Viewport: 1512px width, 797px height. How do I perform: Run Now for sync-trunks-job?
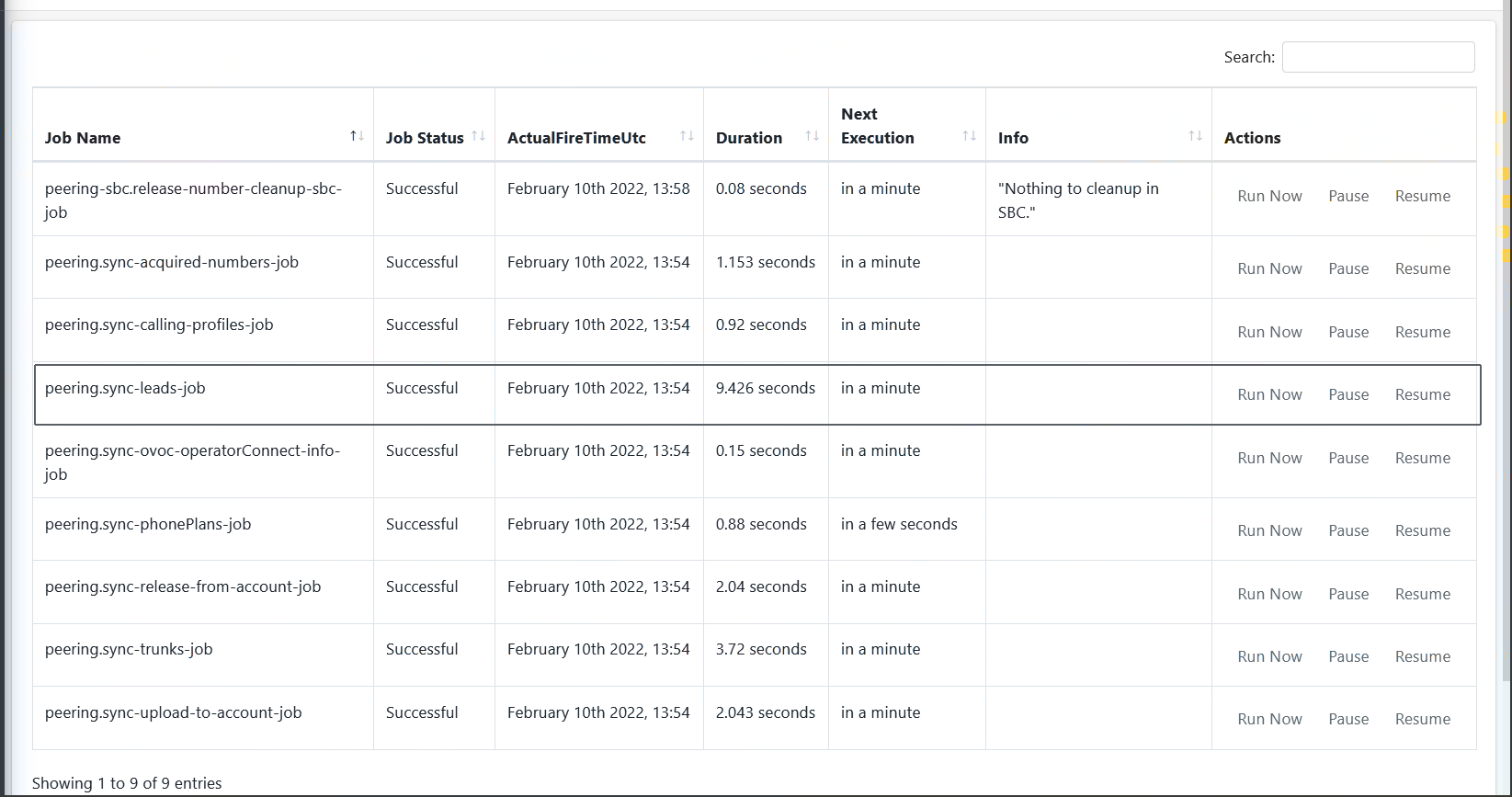pyautogui.click(x=1269, y=656)
